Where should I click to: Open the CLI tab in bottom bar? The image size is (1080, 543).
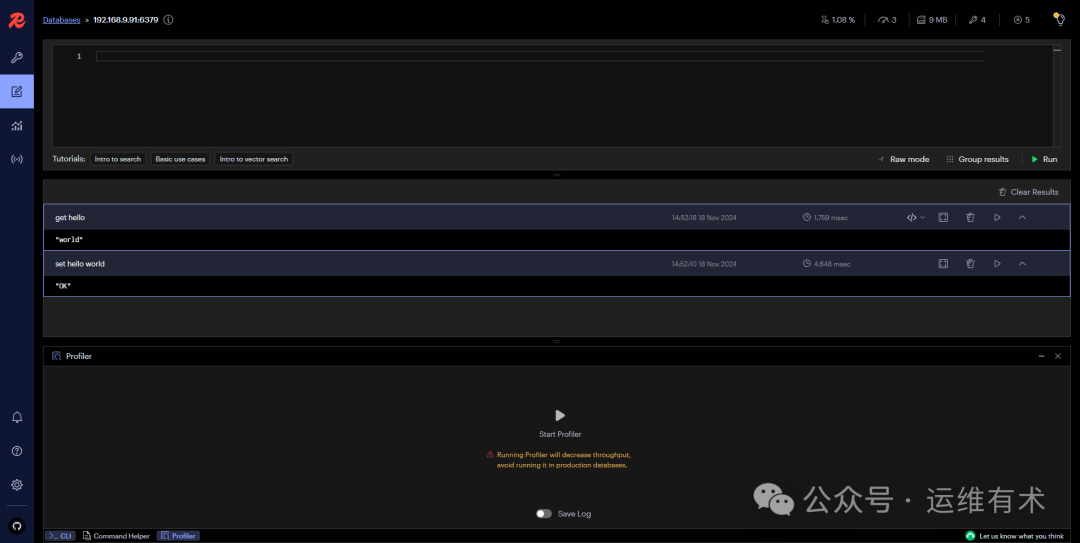[x=61, y=535]
